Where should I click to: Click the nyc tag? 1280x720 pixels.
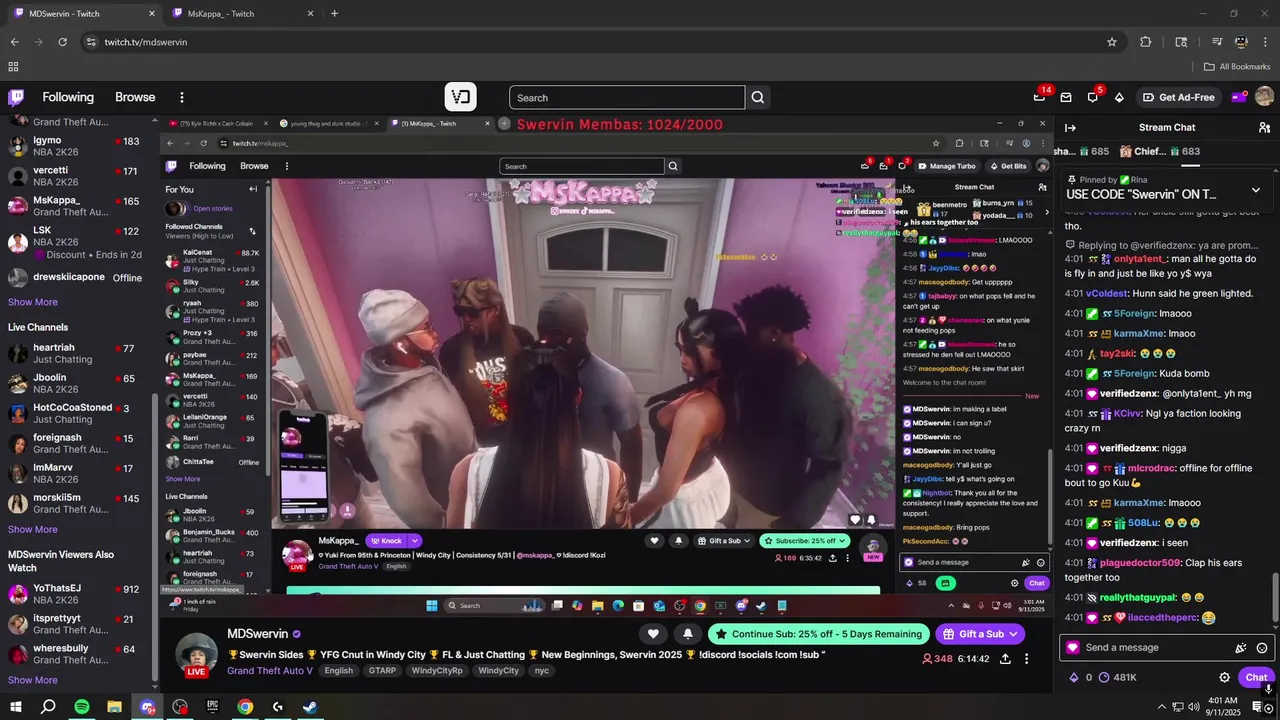pyautogui.click(x=542, y=670)
